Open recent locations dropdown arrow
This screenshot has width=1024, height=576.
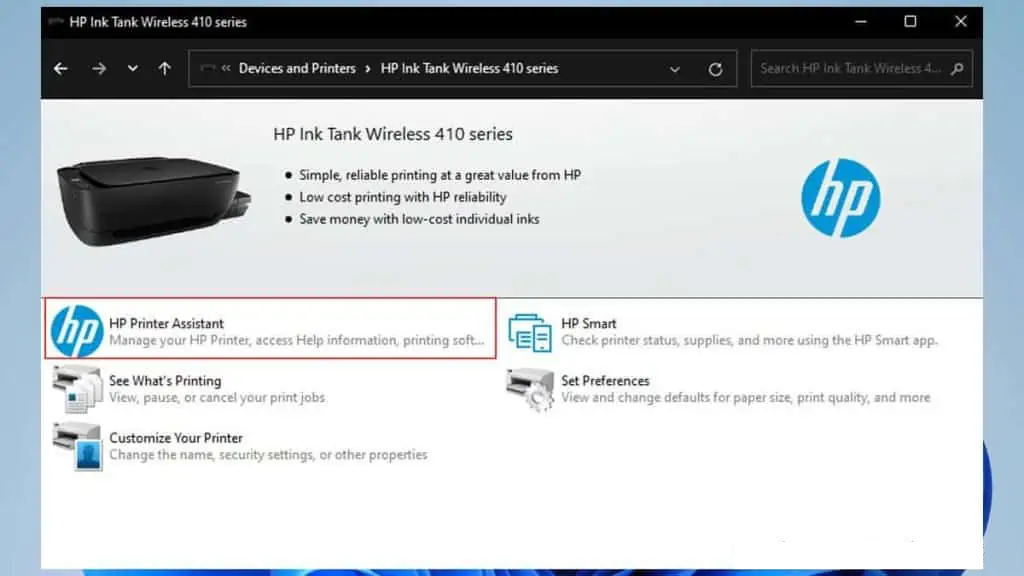[133, 69]
